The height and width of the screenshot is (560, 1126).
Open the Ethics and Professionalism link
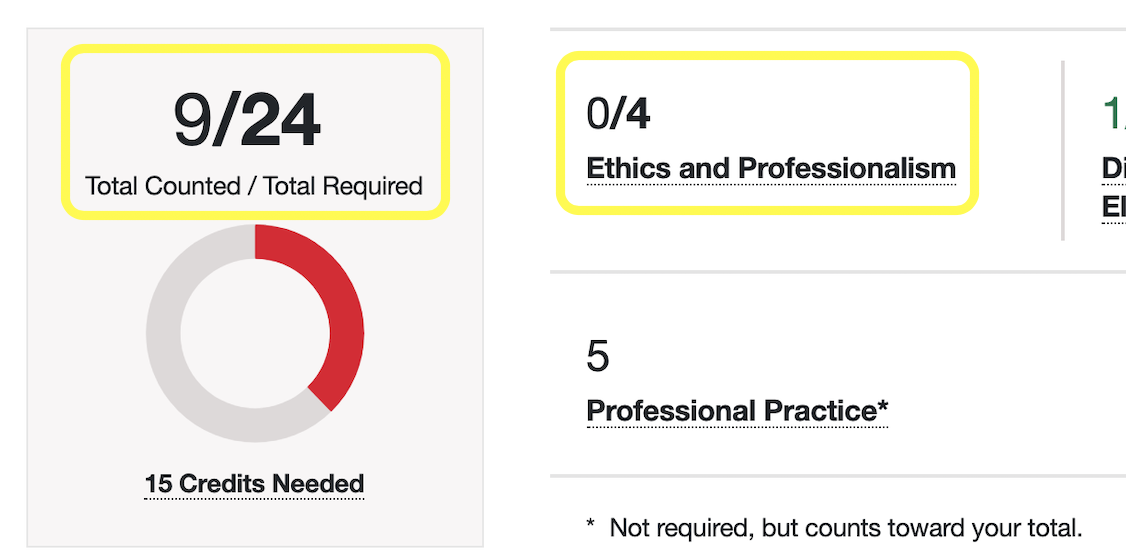[770, 168]
